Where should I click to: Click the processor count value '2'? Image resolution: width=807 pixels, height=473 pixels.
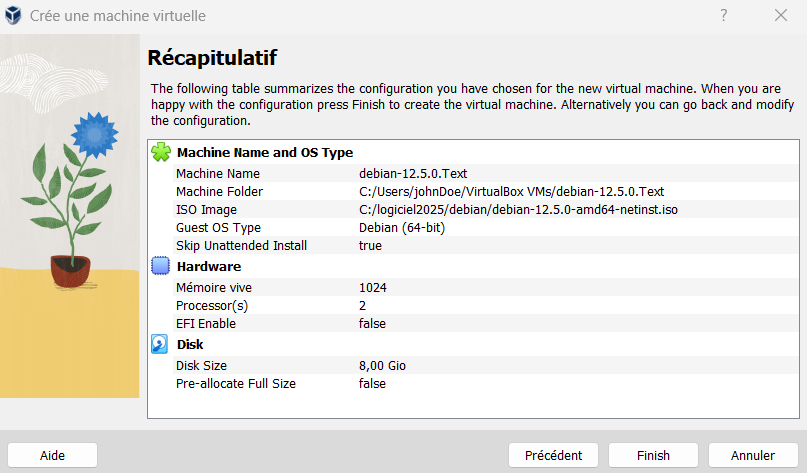click(362, 306)
